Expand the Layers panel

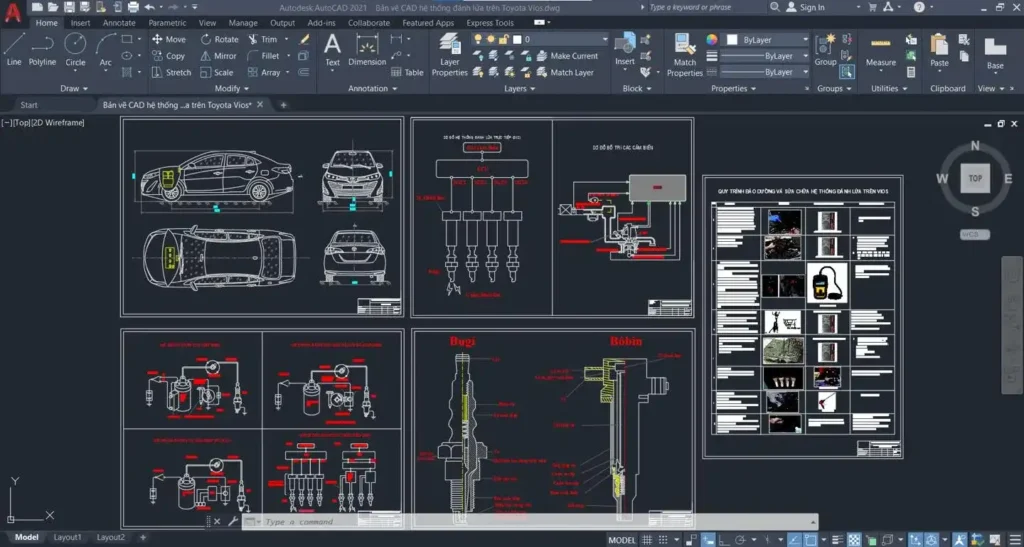coord(520,88)
